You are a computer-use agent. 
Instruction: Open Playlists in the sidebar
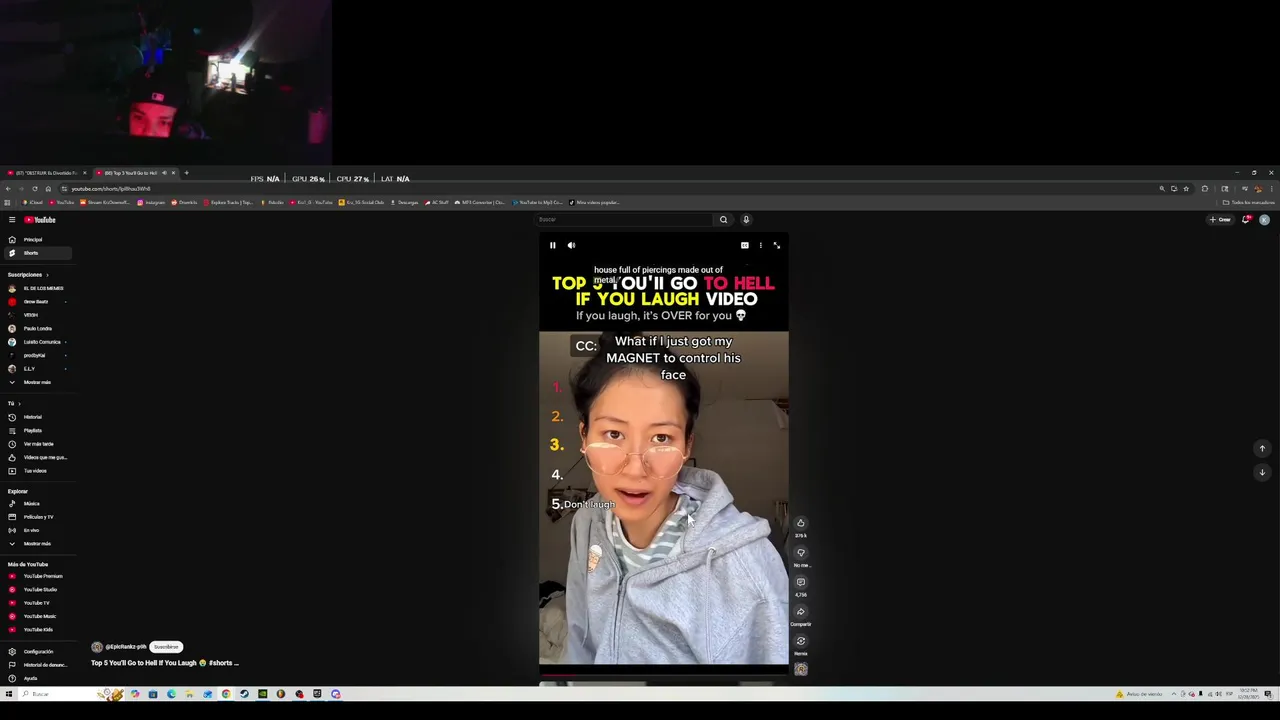38,430
